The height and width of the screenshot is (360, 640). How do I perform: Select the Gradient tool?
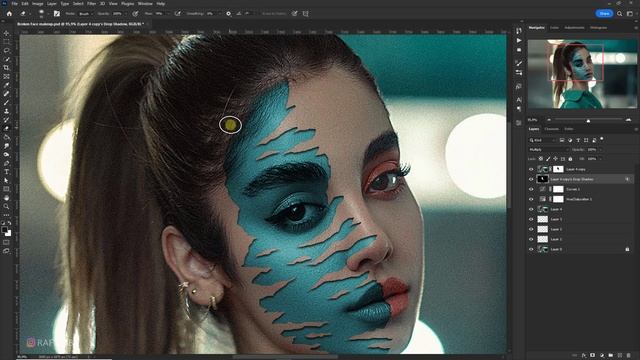pyautogui.click(x=6, y=137)
